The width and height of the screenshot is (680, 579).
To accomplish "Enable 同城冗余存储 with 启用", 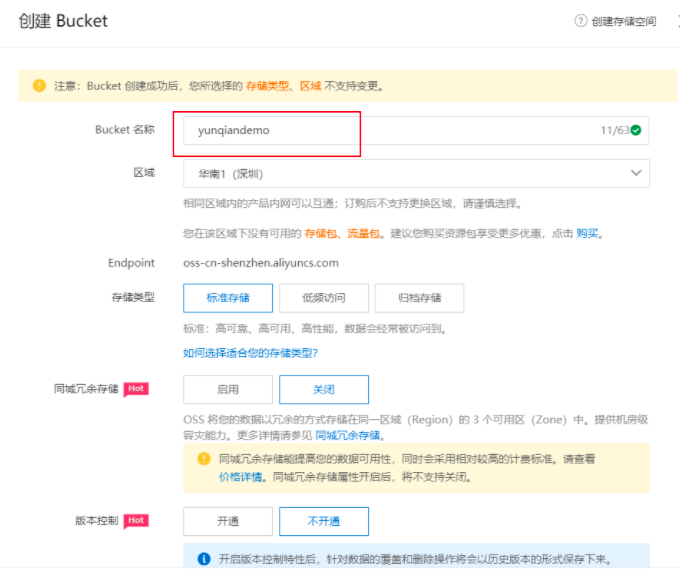I will [x=228, y=389].
